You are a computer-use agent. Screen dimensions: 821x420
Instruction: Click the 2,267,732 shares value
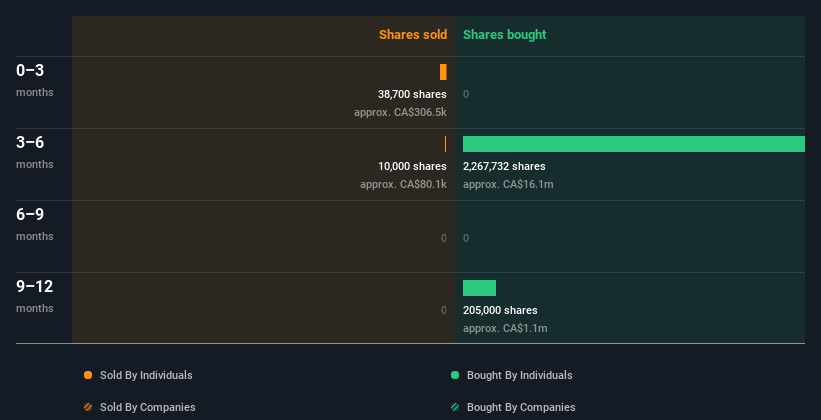point(504,166)
